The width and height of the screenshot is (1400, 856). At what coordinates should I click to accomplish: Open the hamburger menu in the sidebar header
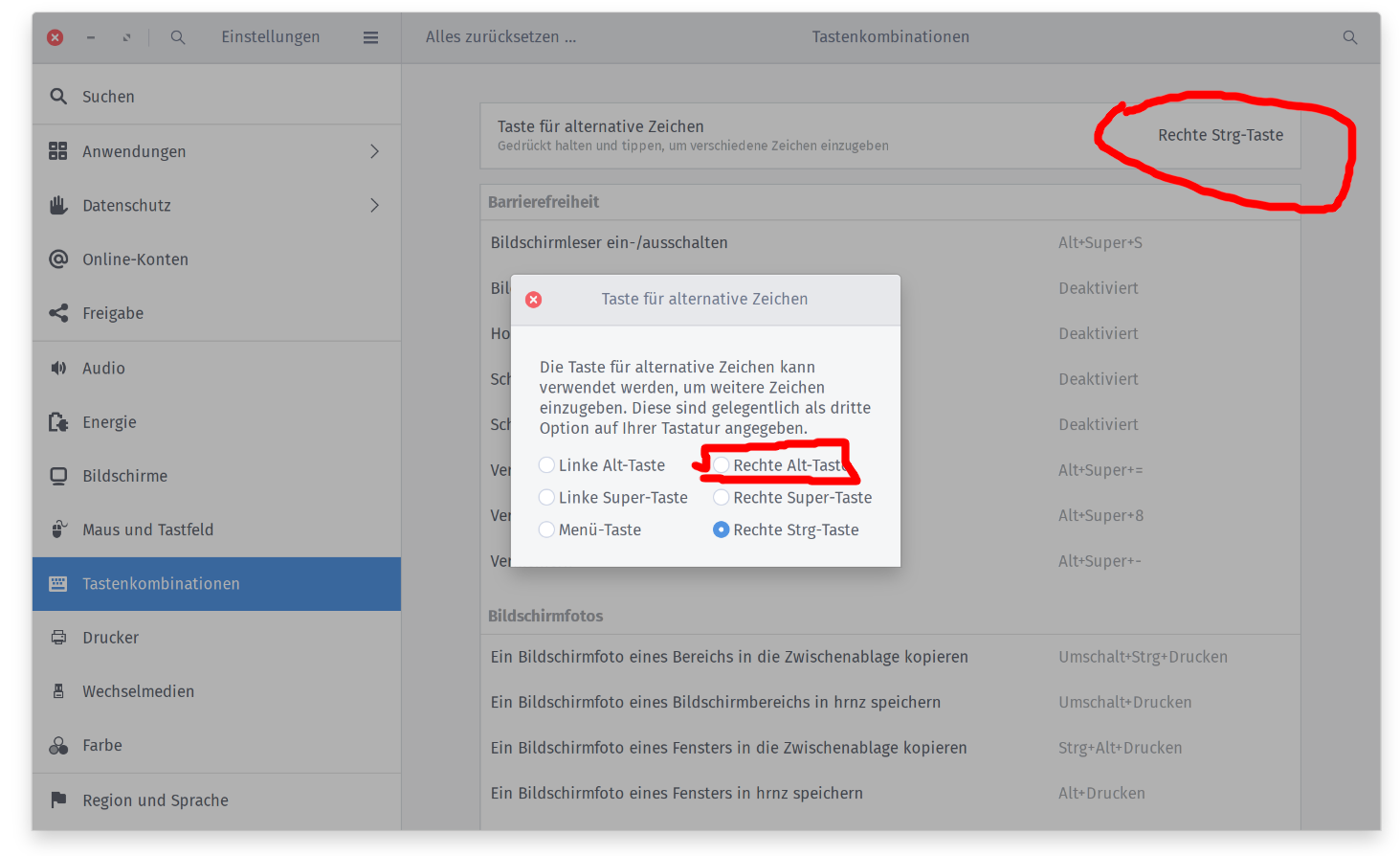[x=370, y=37]
